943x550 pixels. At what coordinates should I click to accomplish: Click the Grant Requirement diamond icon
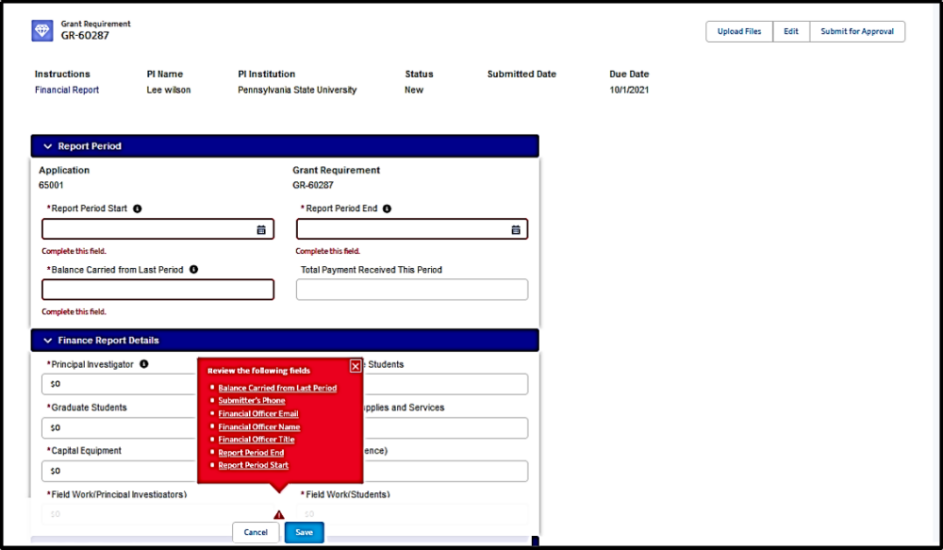click(43, 31)
